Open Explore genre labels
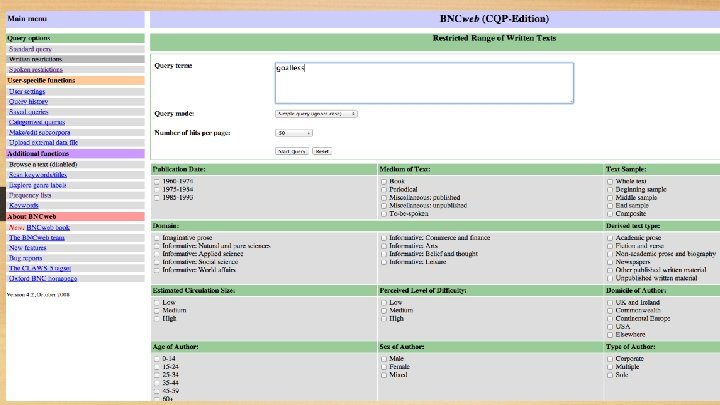This screenshot has height=405, width=720. 38,185
